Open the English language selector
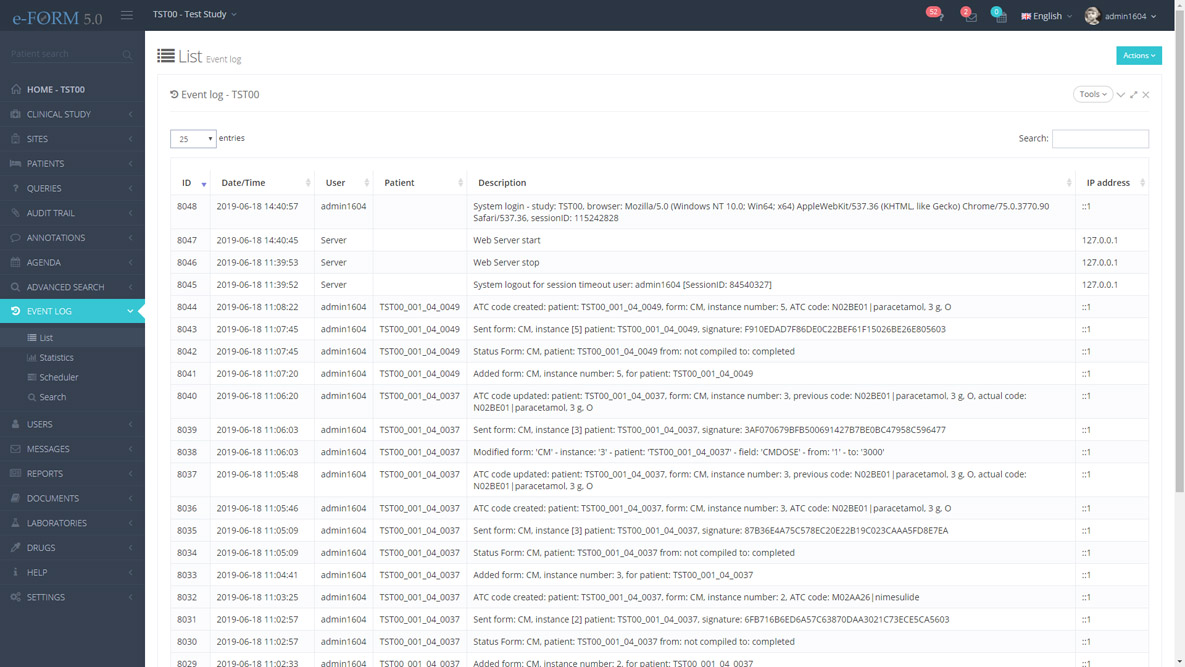This screenshot has width=1185, height=667. coord(1046,16)
